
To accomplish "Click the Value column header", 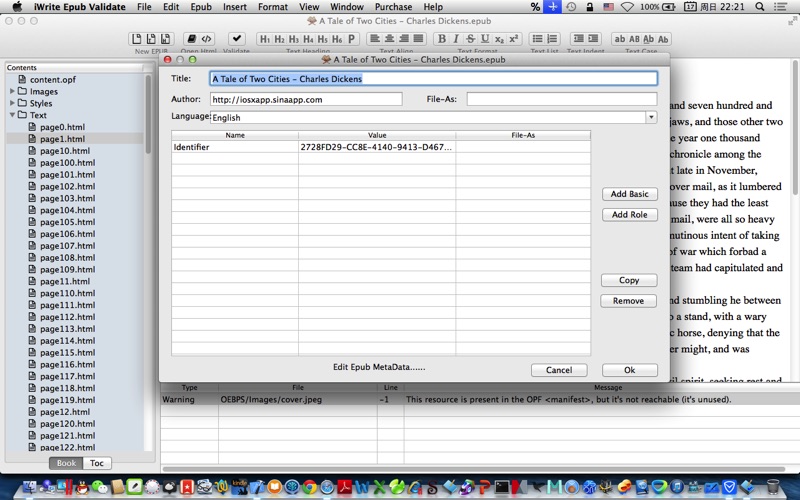I will click(377, 135).
